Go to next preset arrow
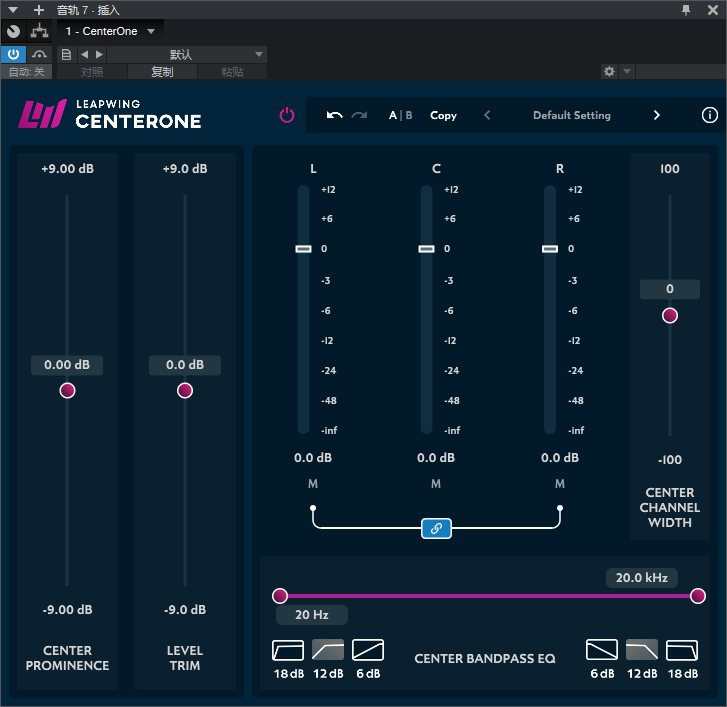The height and width of the screenshot is (707, 727). click(x=656, y=115)
